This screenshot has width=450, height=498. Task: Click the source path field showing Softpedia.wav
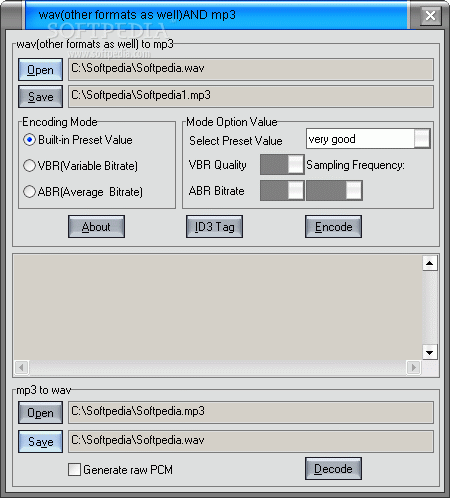(251, 69)
